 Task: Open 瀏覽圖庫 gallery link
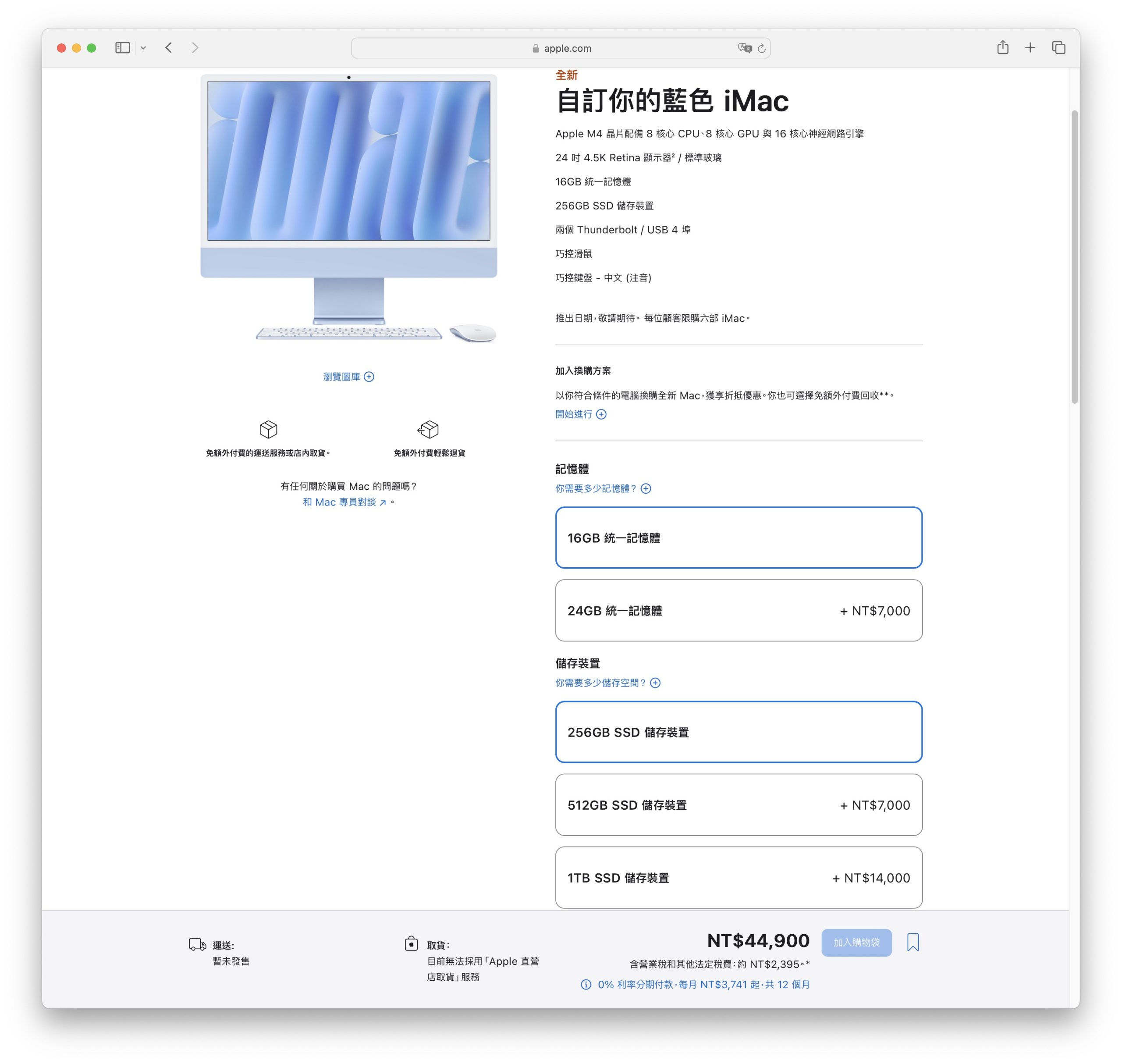348,377
